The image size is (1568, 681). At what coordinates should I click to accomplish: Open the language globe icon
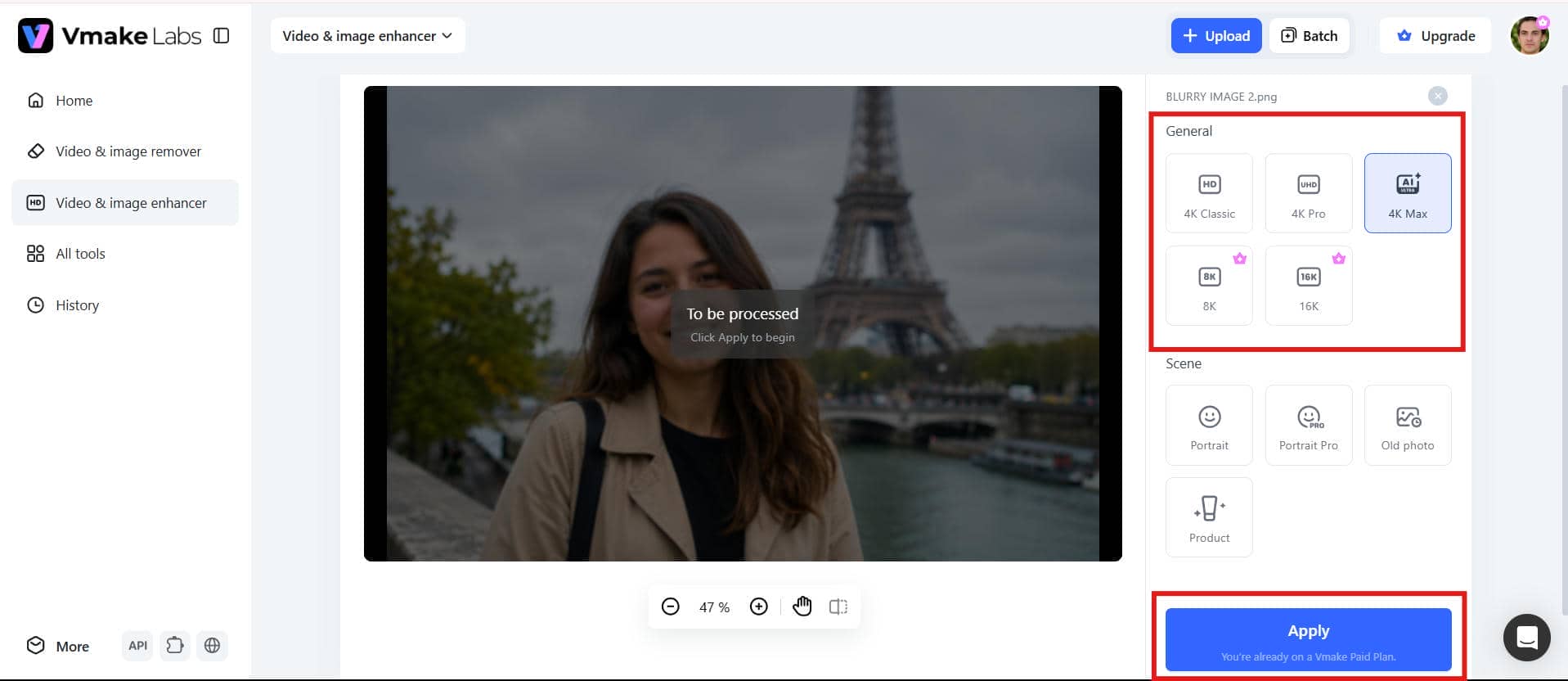pos(212,646)
